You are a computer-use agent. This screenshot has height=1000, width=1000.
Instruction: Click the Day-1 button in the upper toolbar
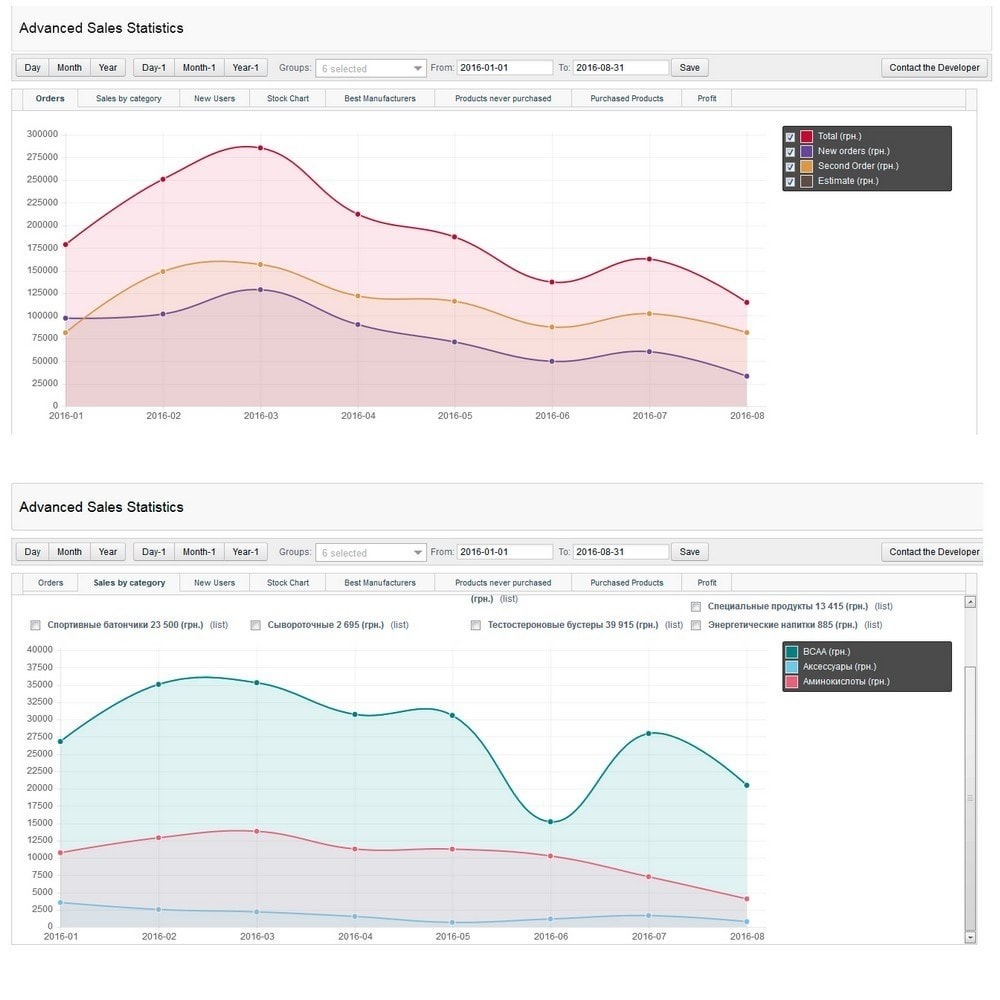tap(154, 68)
